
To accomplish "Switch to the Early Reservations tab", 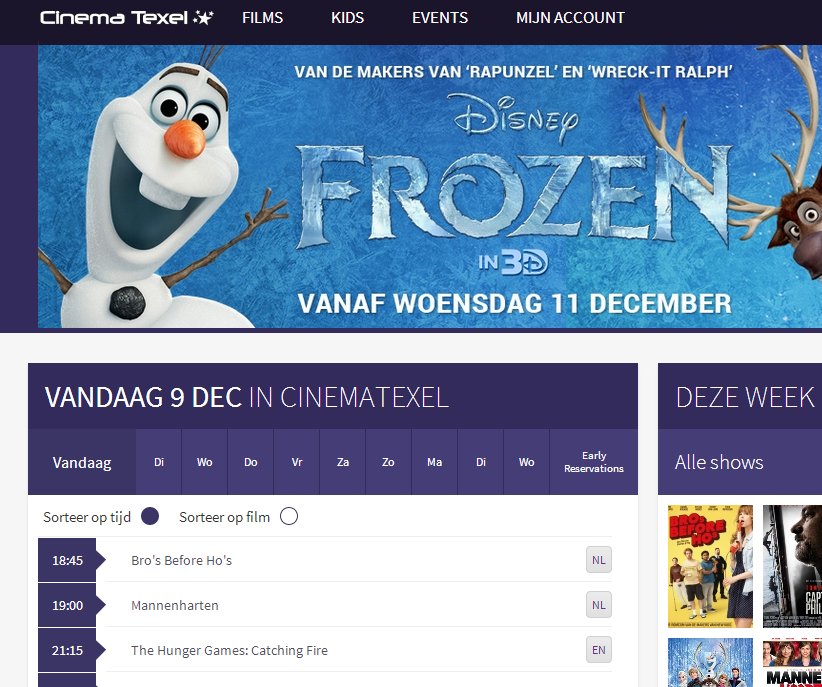I will pos(594,462).
